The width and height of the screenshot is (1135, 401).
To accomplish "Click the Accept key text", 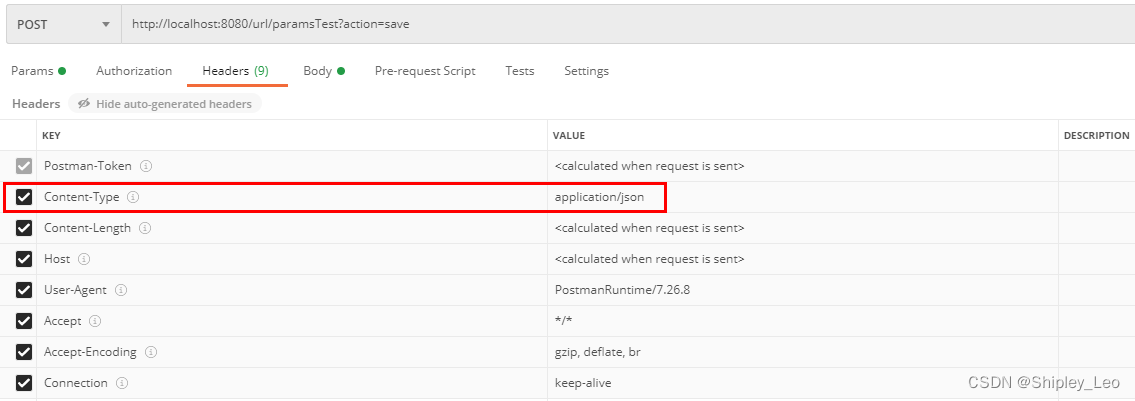I will click(63, 321).
